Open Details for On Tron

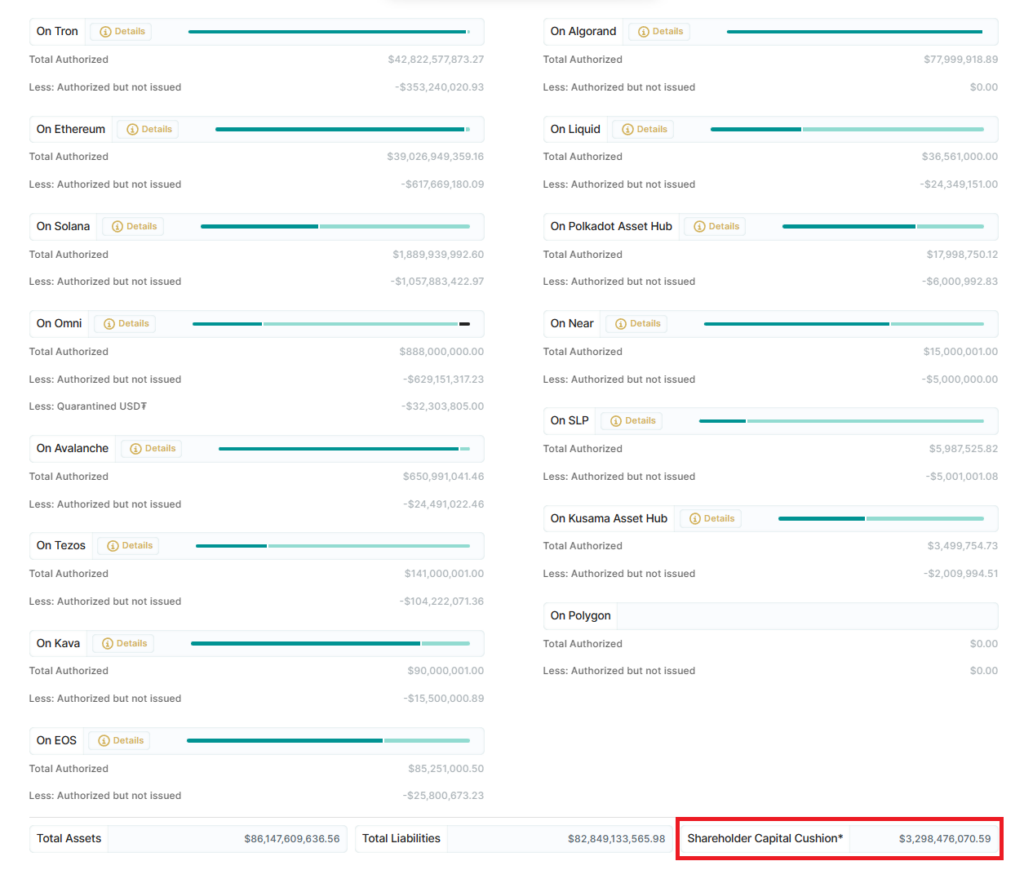coord(121,32)
